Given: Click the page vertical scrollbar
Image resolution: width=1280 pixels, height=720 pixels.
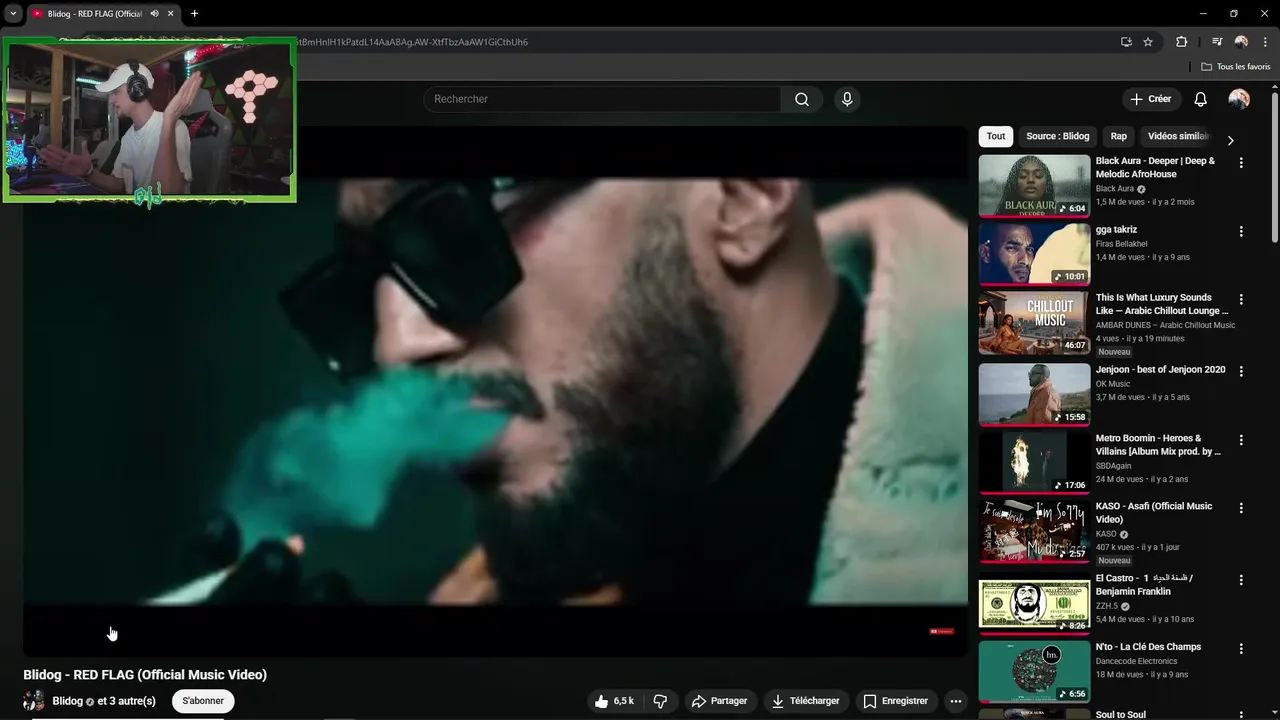Looking at the screenshot, I should (x=1275, y=166).
